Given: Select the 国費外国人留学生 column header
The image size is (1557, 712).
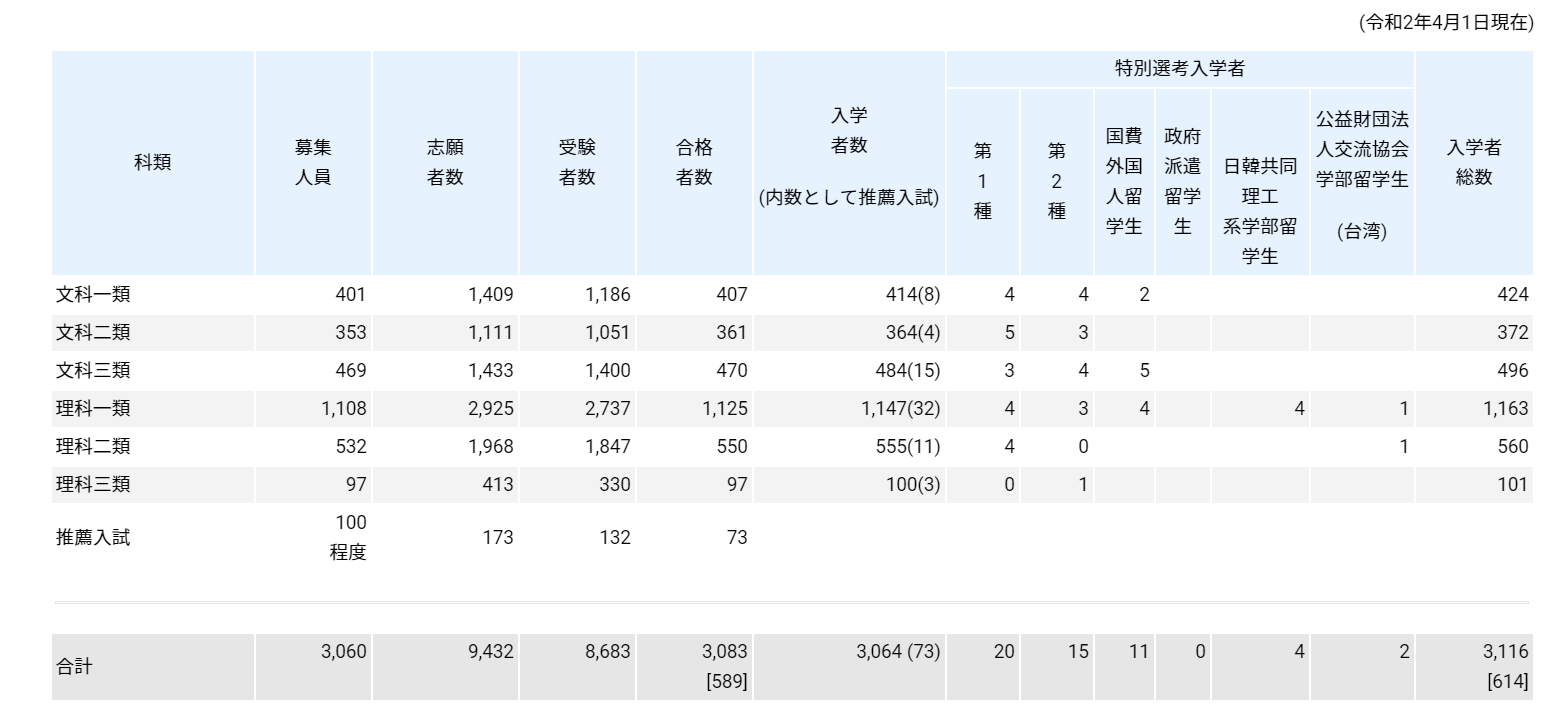Looking at the screenshot, I should click(1124, 181).
